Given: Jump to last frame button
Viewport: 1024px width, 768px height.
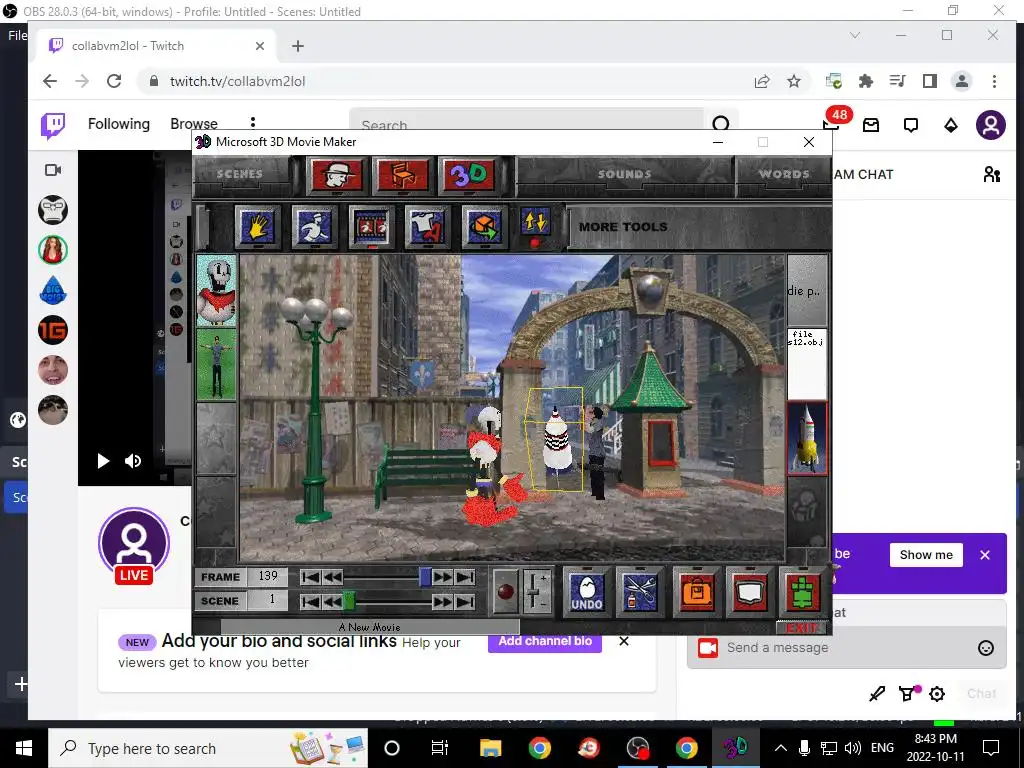Looking at the screenshot, I should coord(465,577).
